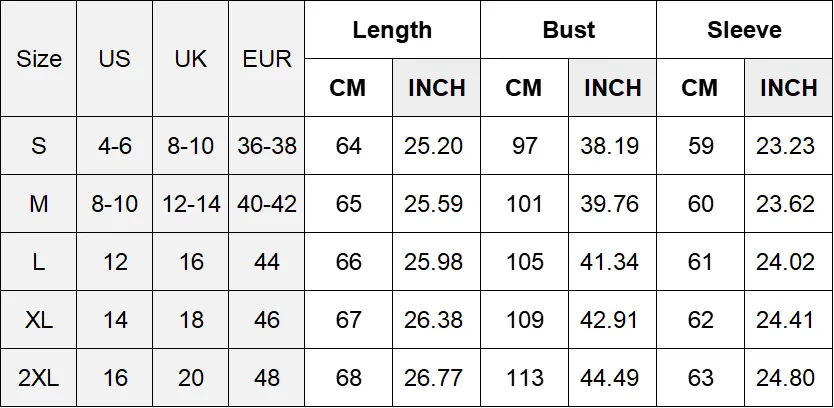Image resolution: width=834 pixels, height=408 pixels.
Task: Click the bust value 101 cell
Action: pyautogui.click(x=524, y=204)
